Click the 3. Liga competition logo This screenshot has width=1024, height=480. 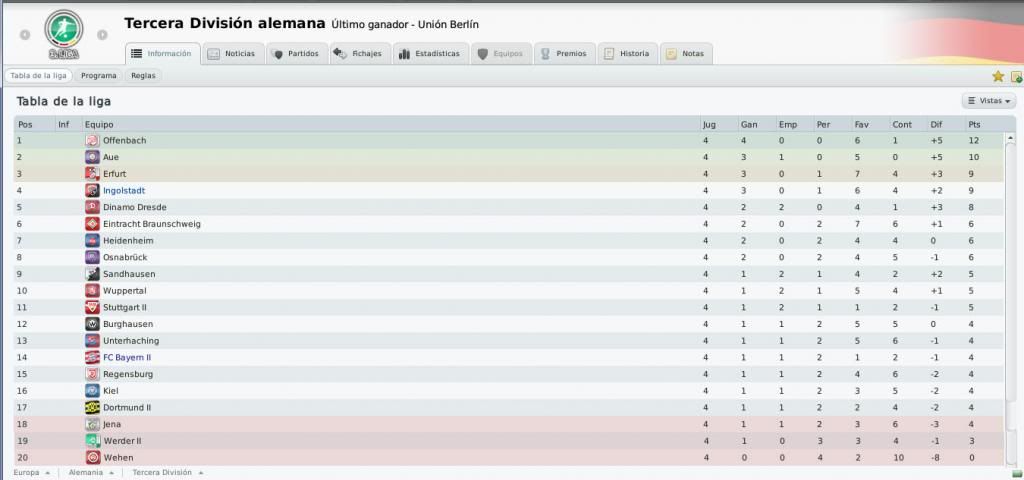pyautogui.click(x=63, y=34)
